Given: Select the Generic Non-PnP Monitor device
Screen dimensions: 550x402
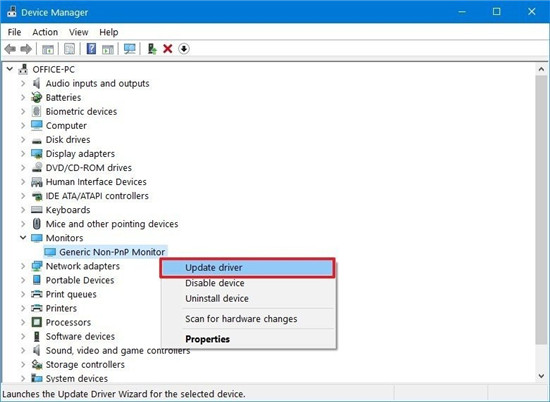Looking at the screenshot, I should 112,252.
